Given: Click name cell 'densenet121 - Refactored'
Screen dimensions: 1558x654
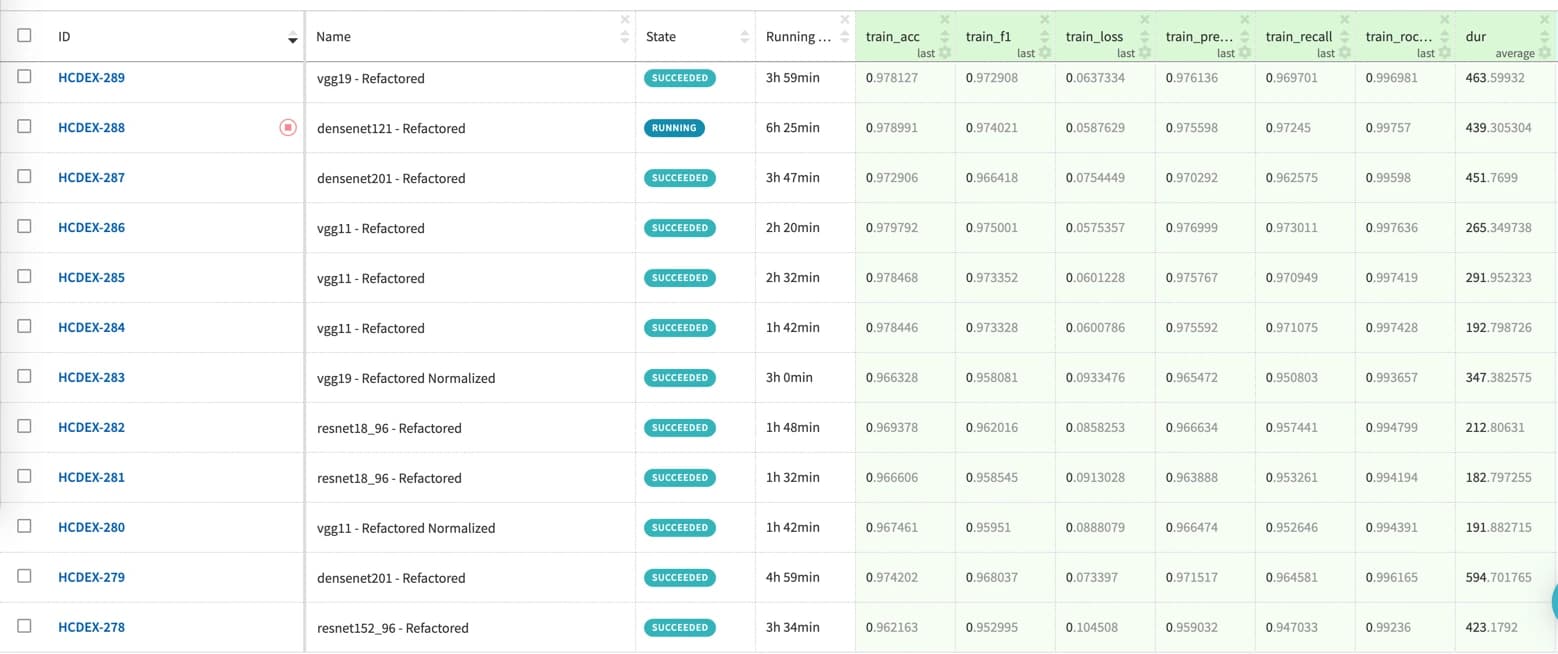Looking at the screenshot, I should click(391, 128).
